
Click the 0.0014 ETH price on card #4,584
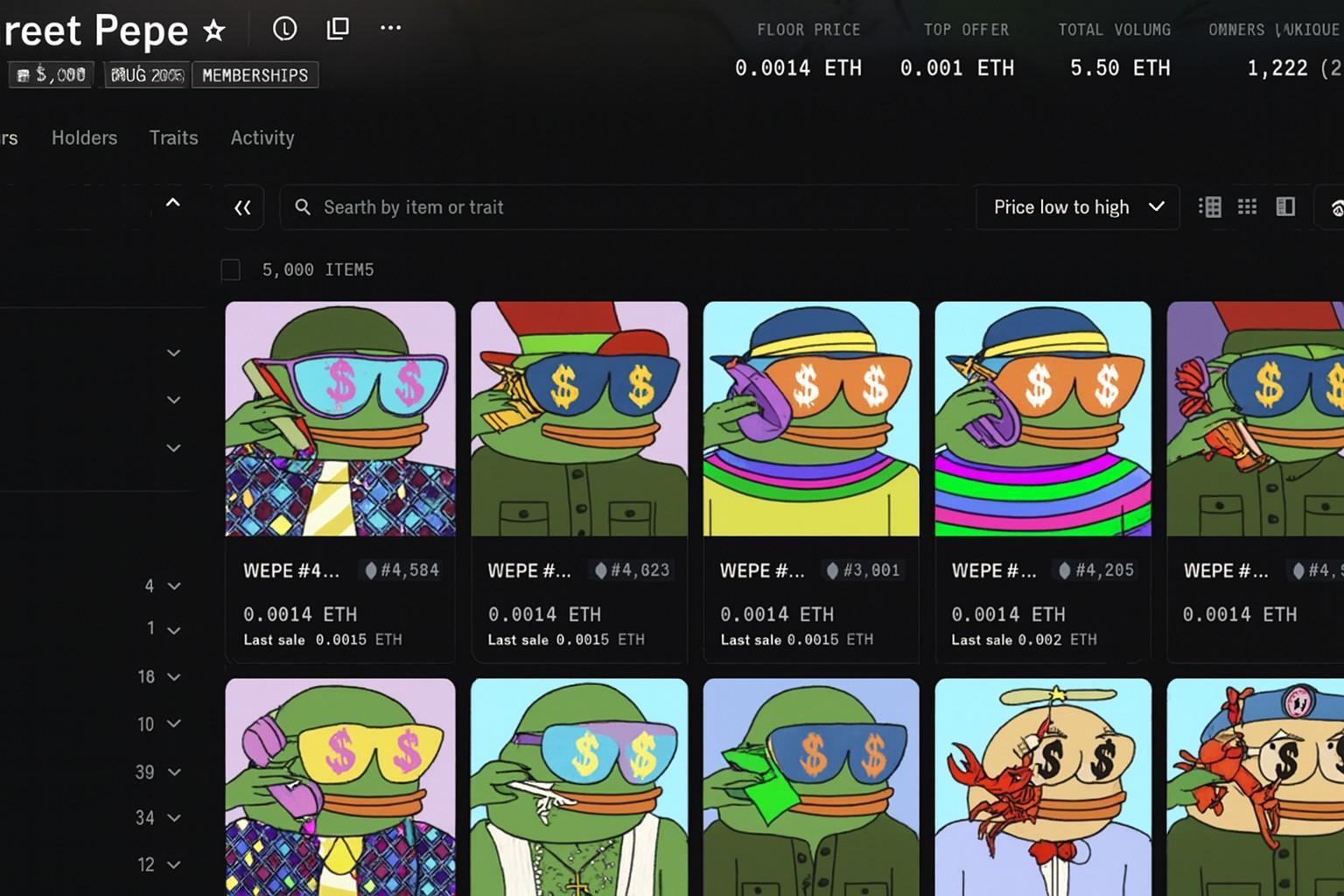coord(300,614)
